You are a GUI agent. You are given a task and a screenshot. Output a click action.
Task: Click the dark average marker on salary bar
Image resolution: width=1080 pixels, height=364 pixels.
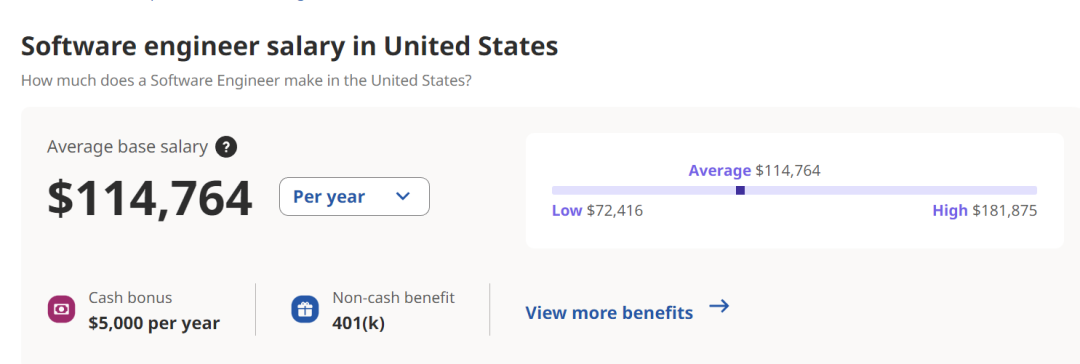pos(740,190)
